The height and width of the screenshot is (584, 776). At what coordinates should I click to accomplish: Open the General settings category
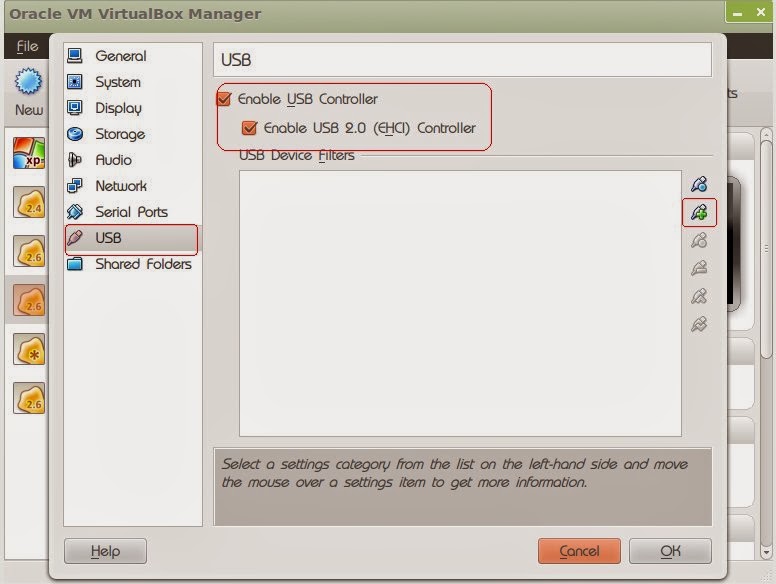coord(133,56)
